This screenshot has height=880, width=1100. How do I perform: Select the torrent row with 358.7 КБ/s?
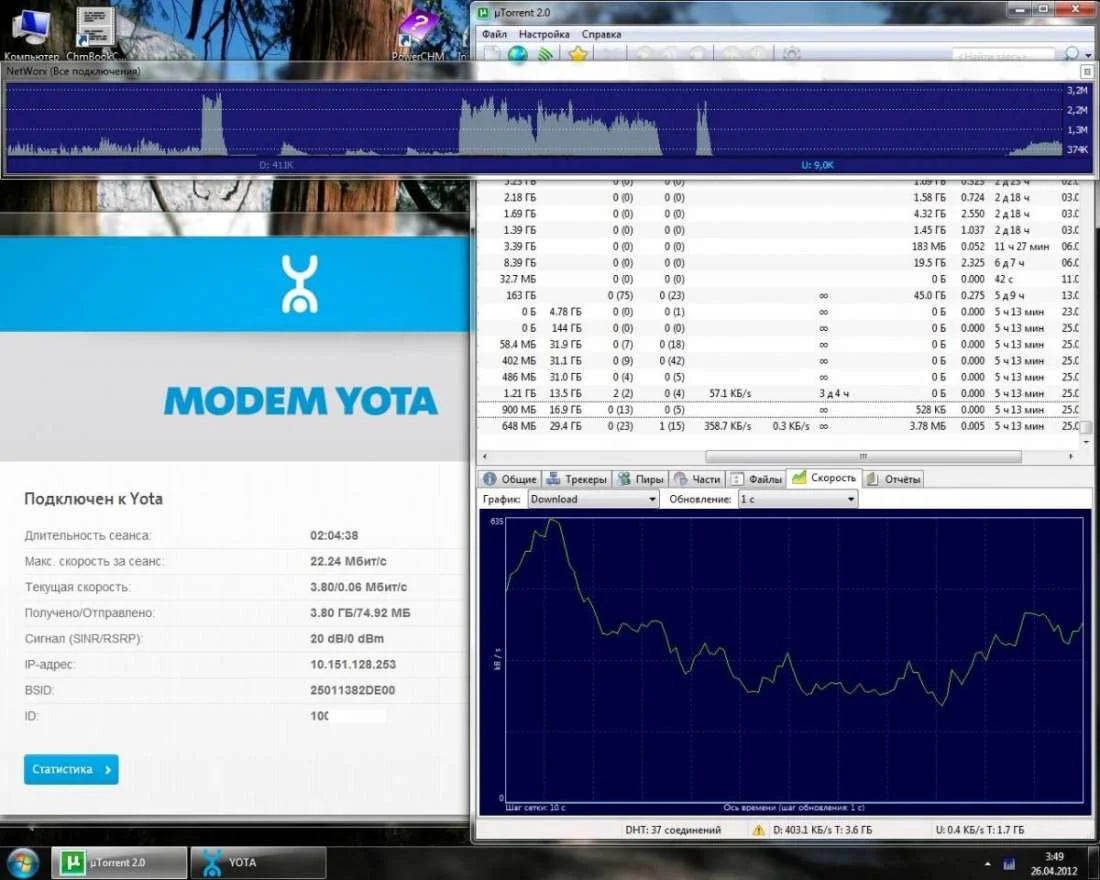click(779, 426)
